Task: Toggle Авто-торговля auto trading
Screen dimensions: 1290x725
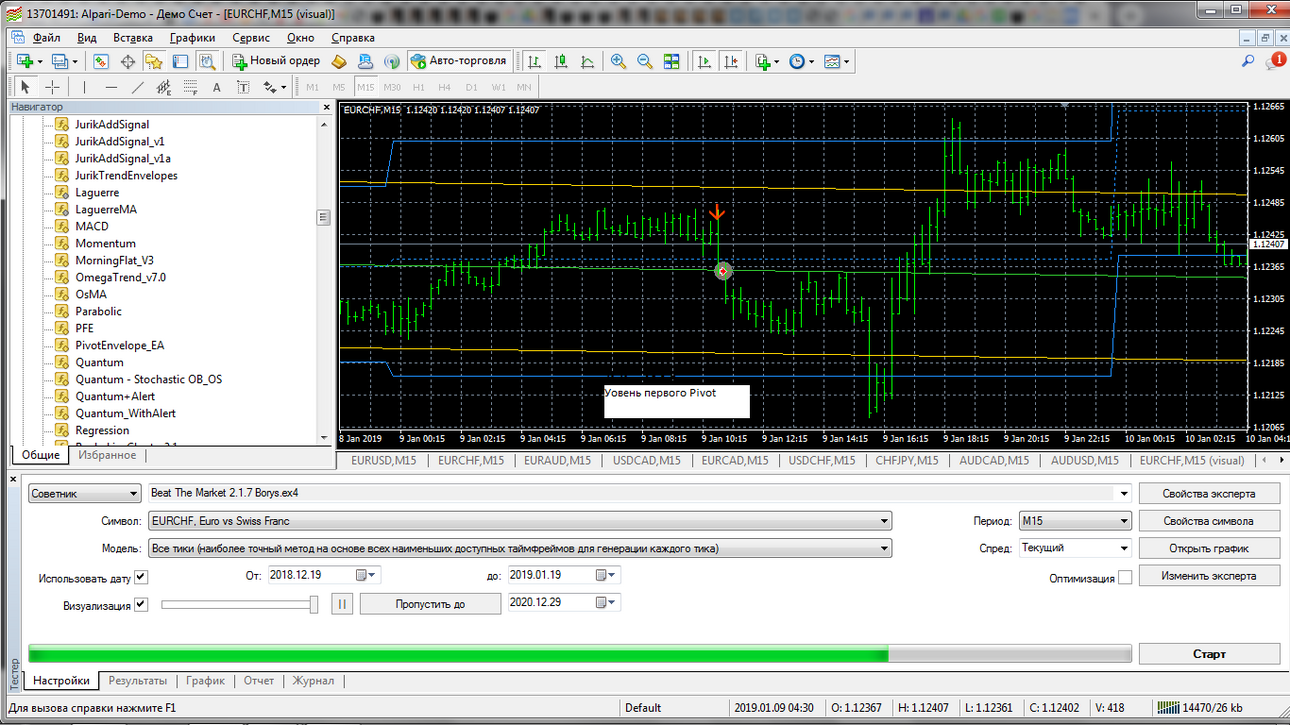Action: coord(460,61)
